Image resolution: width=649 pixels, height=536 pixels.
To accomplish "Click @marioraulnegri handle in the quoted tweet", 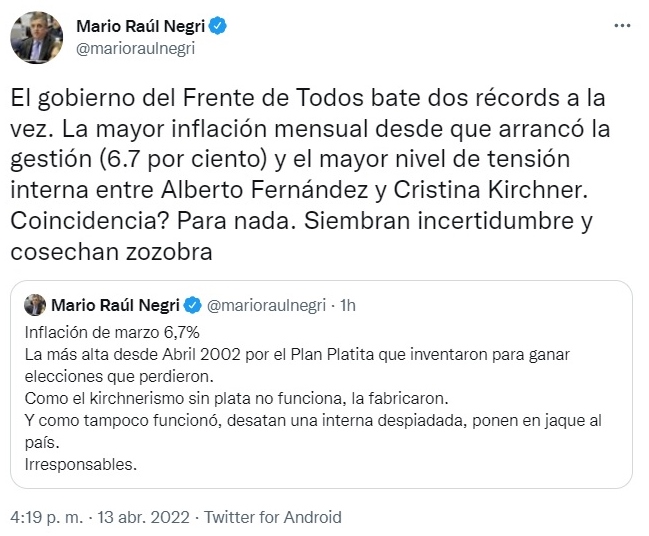I will (x=266, y=305).
